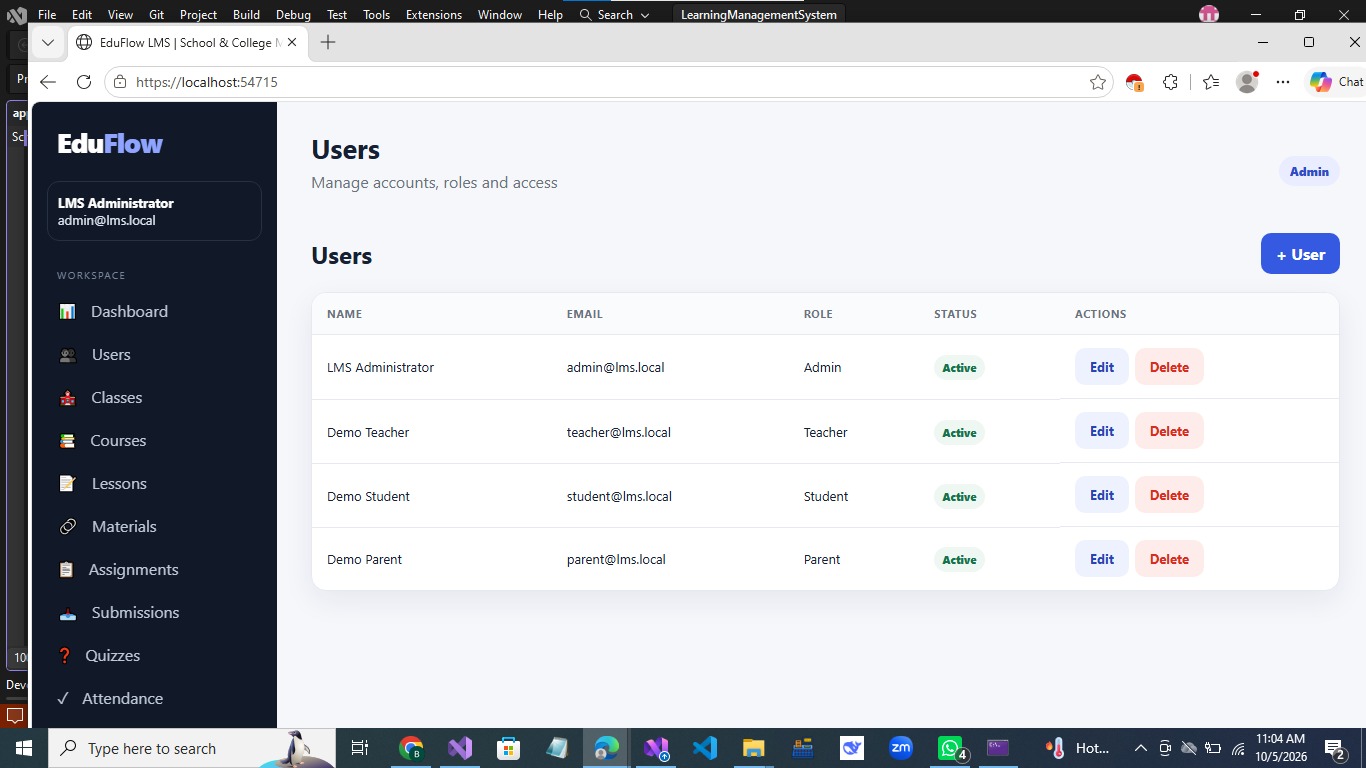The image size is (1366, 768).
Task: Select Classes in the sidebar
Action: click(117, 397)
